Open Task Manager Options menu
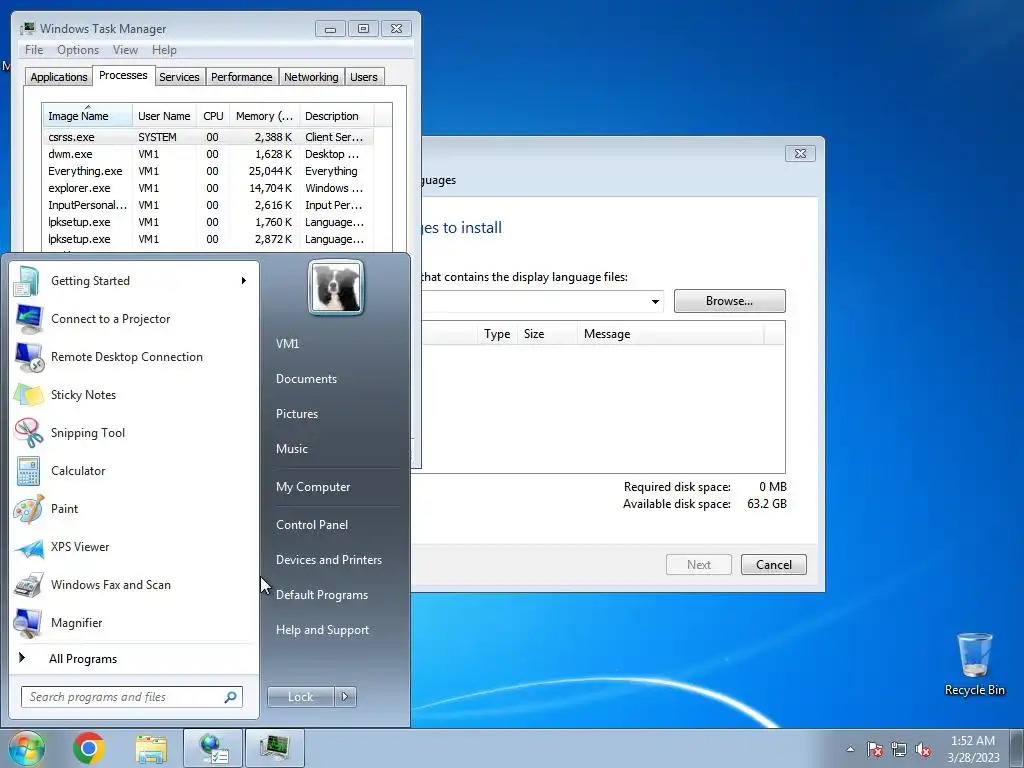This screenshot has height=768, width=1024. 78,50
